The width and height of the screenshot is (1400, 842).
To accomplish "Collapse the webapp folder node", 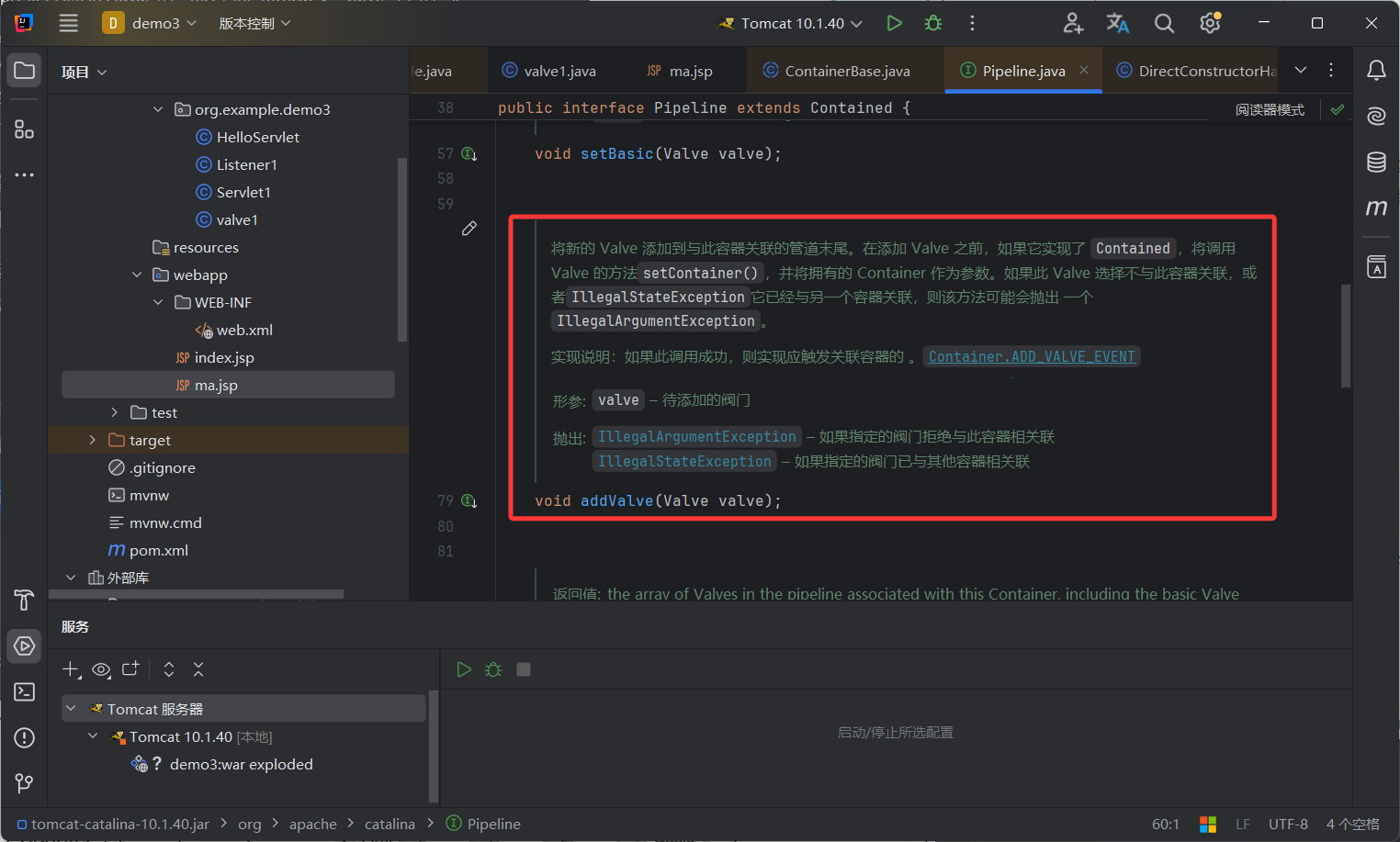I will [137, 275].
